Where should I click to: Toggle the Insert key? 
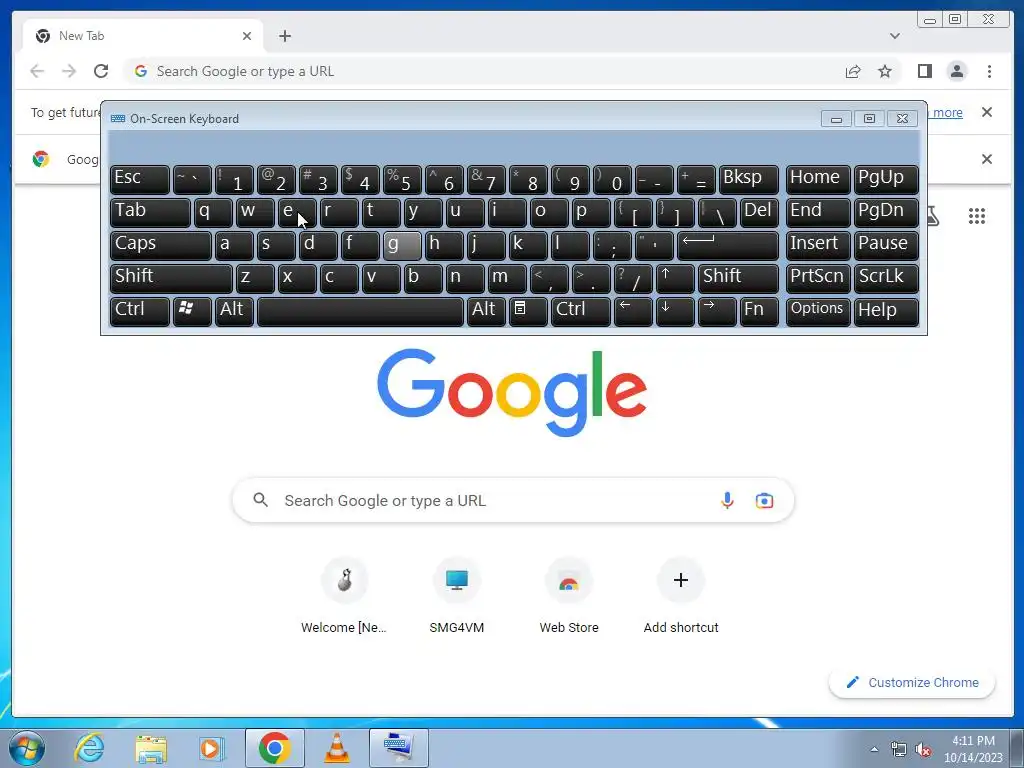tap(818, 245)
